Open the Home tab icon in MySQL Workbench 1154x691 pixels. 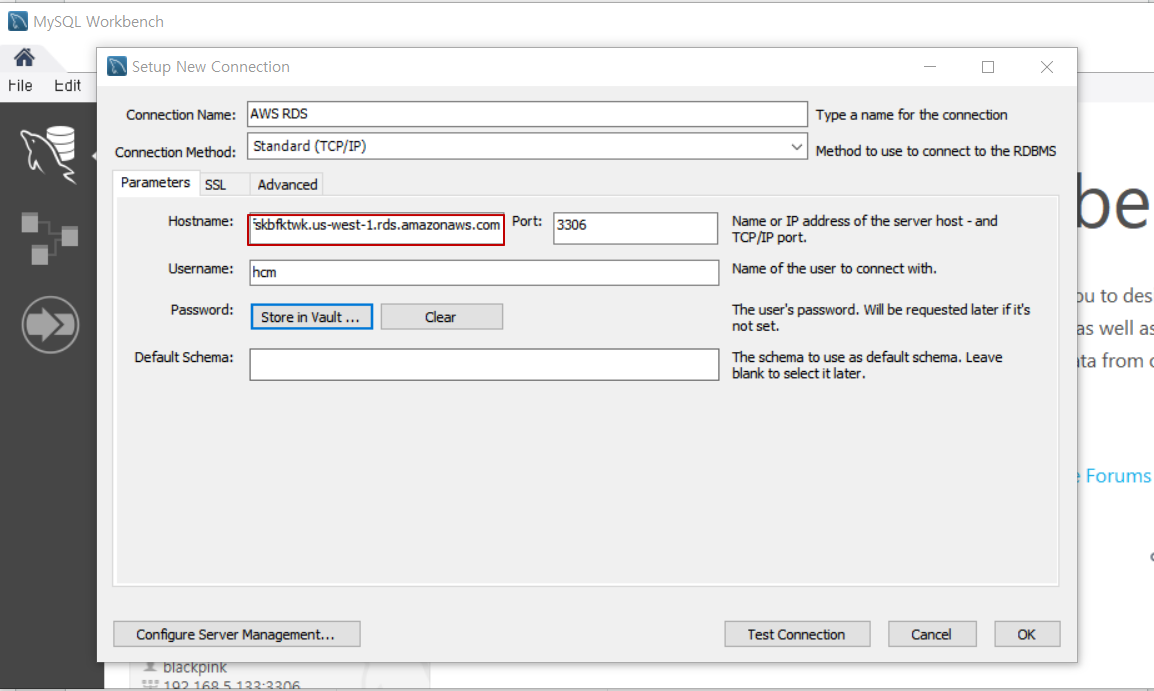click(24, 57)
